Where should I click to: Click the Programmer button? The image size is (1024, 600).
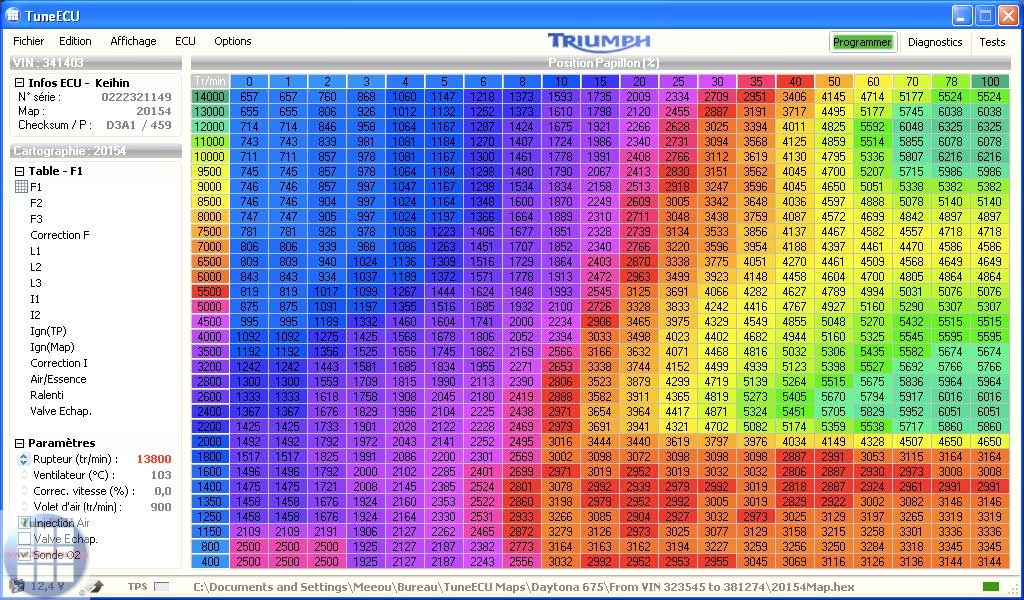pos(862,42)
